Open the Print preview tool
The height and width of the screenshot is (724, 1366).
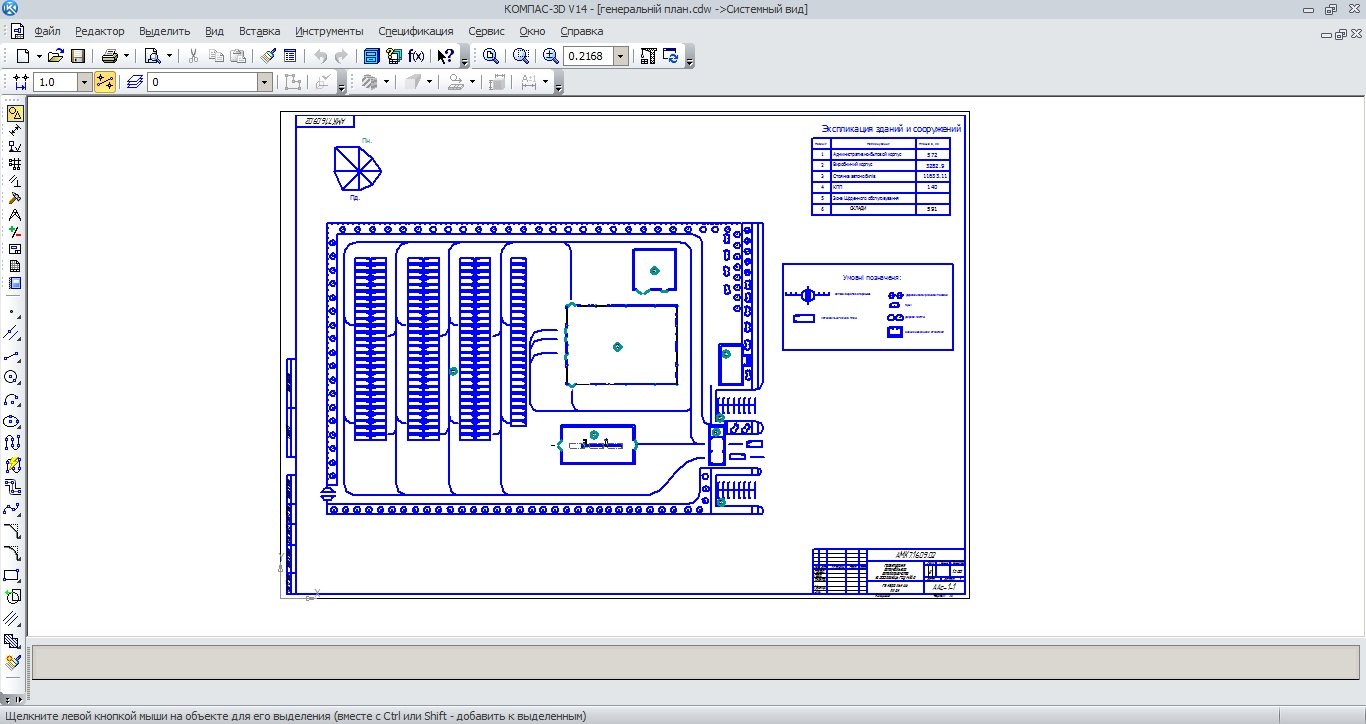click(x=152, y=56)
